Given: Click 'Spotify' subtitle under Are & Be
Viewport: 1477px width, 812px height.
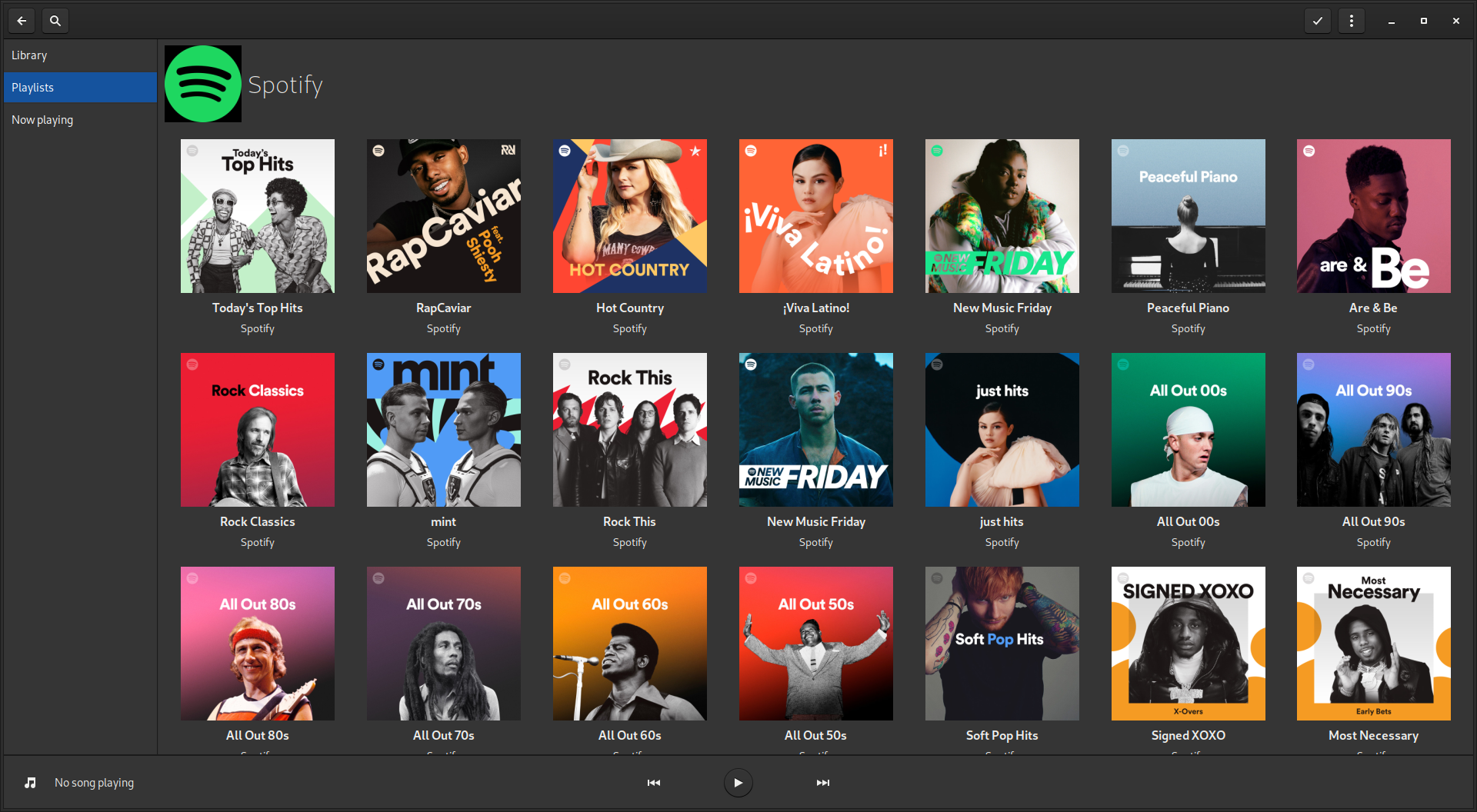Looking at the screenshot, I should pos(1374,328).
